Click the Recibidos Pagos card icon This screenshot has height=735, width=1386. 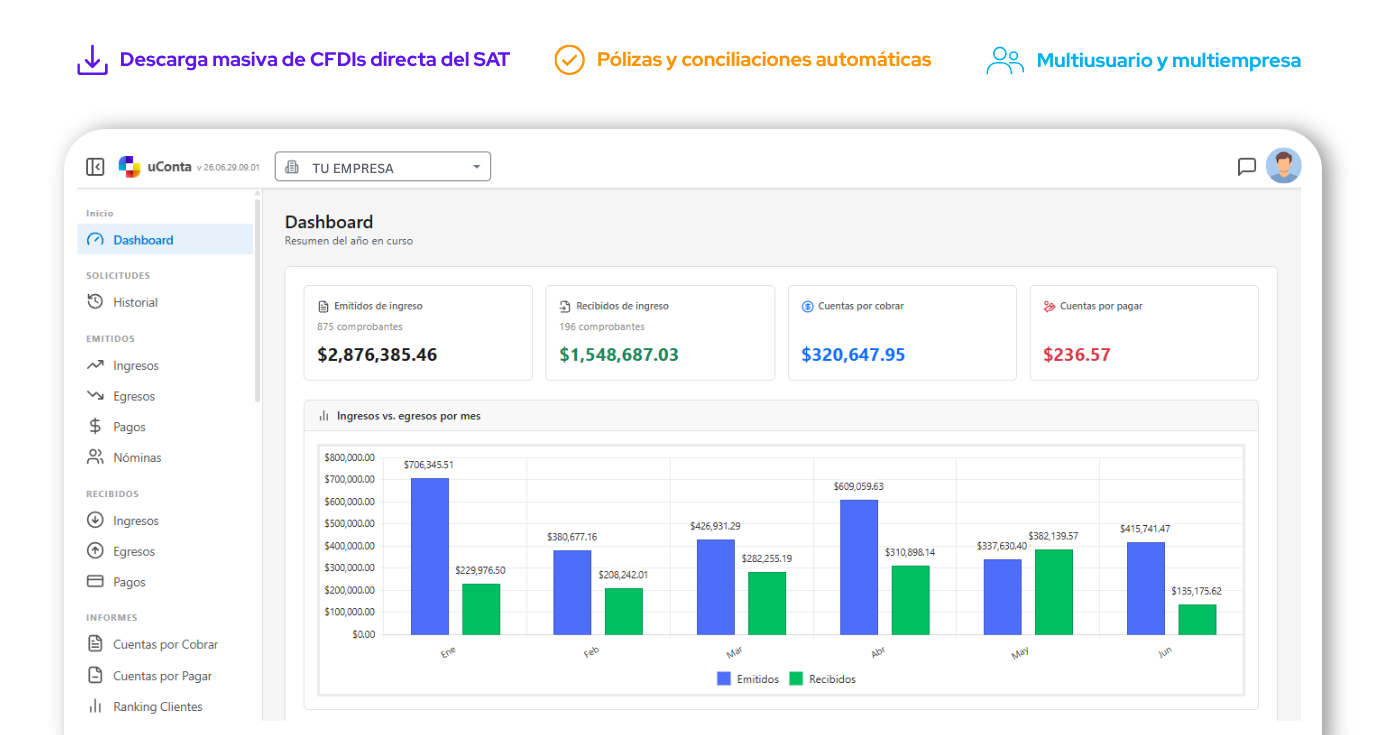coord(95,582)
